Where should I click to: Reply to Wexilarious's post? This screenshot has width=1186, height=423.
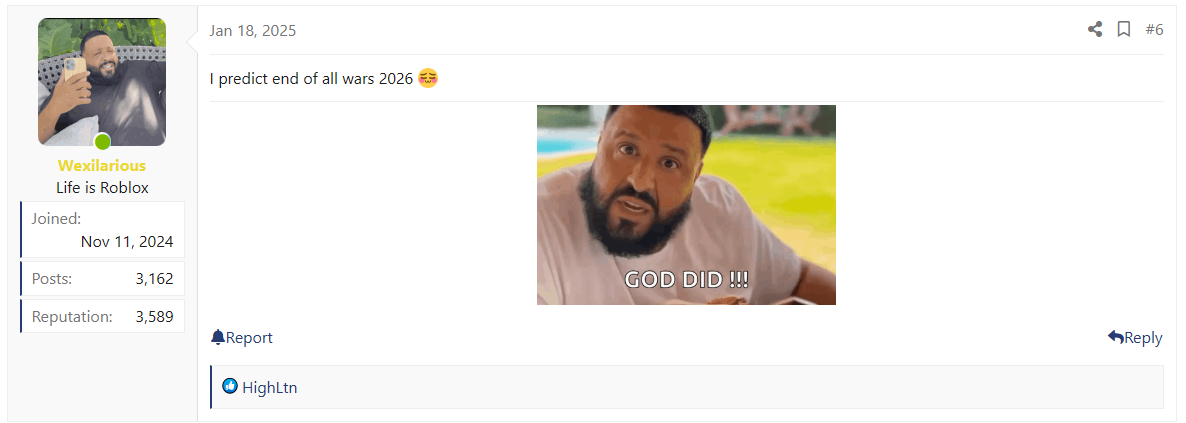[1135, 337]
